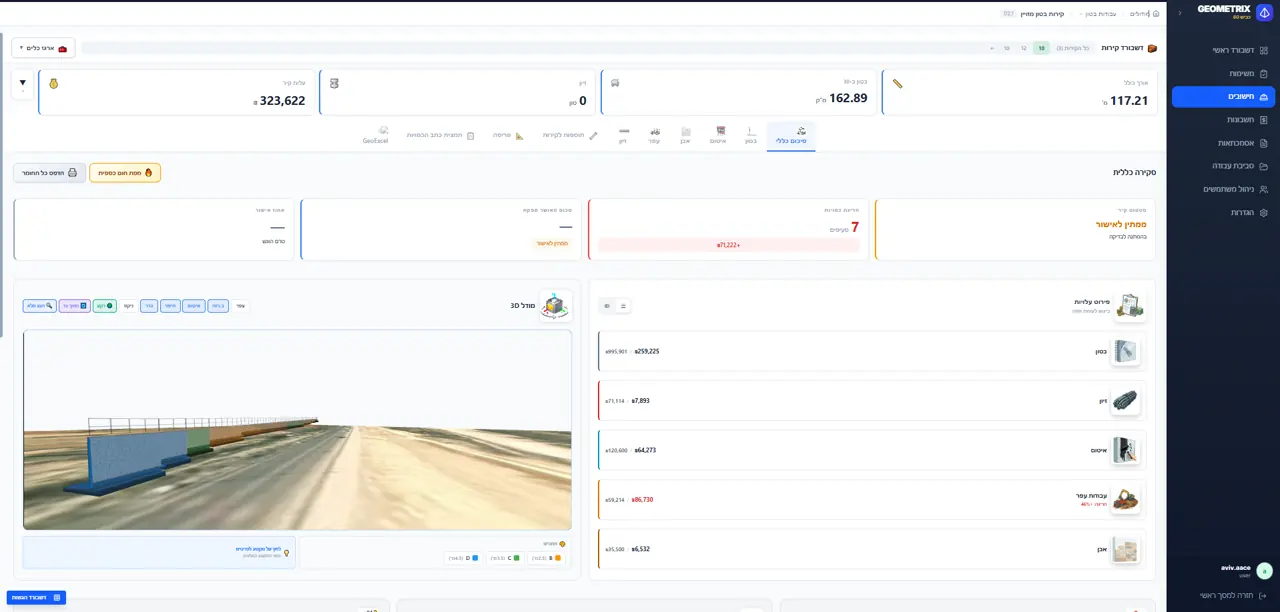Click the הדפס כל החומר print button
Screen dimensions: 1280x612
coord(50,173)
